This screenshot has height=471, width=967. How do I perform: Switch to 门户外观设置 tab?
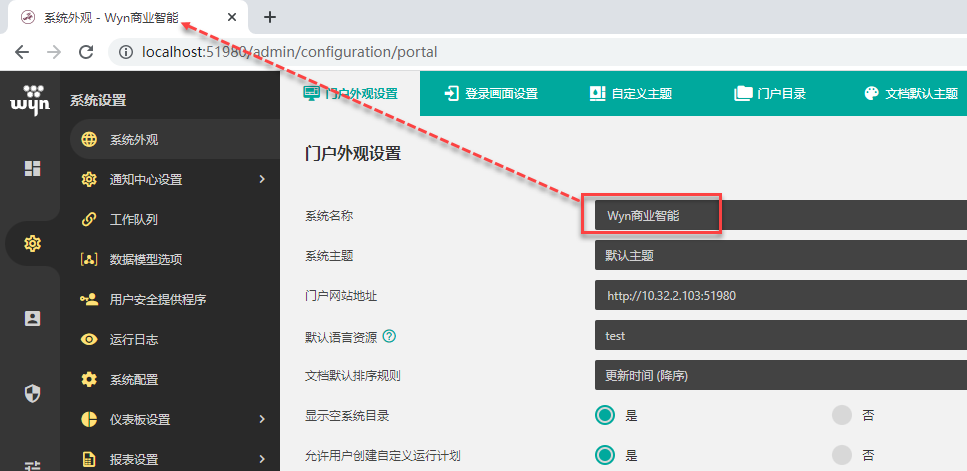350,94
